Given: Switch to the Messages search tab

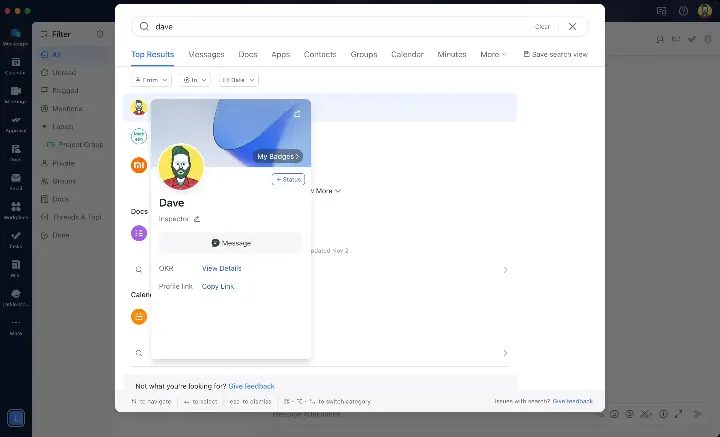Looking at the screenshot, I should [206, 54].
